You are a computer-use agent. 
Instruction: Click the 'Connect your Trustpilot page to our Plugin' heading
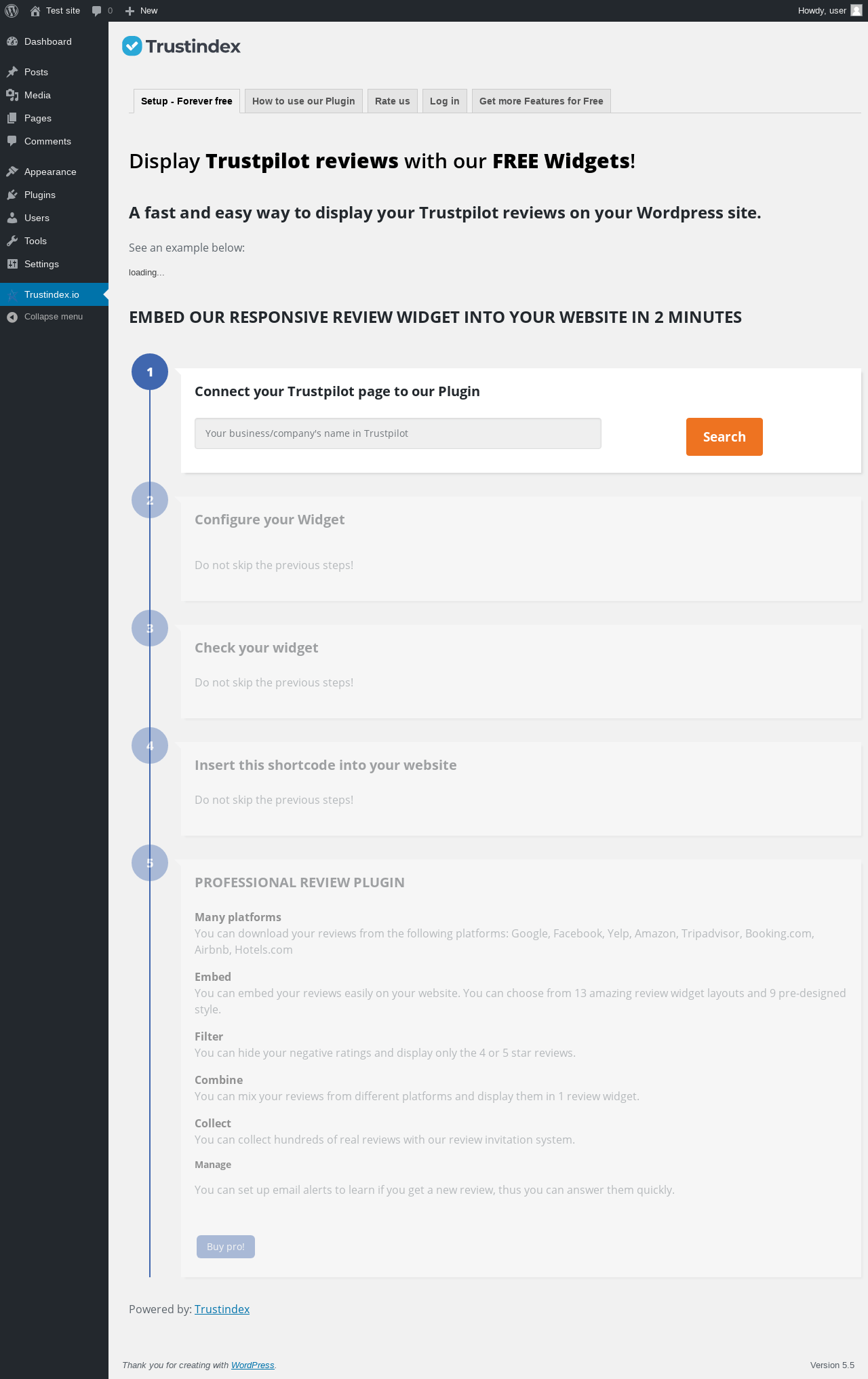tap(337, 391)
